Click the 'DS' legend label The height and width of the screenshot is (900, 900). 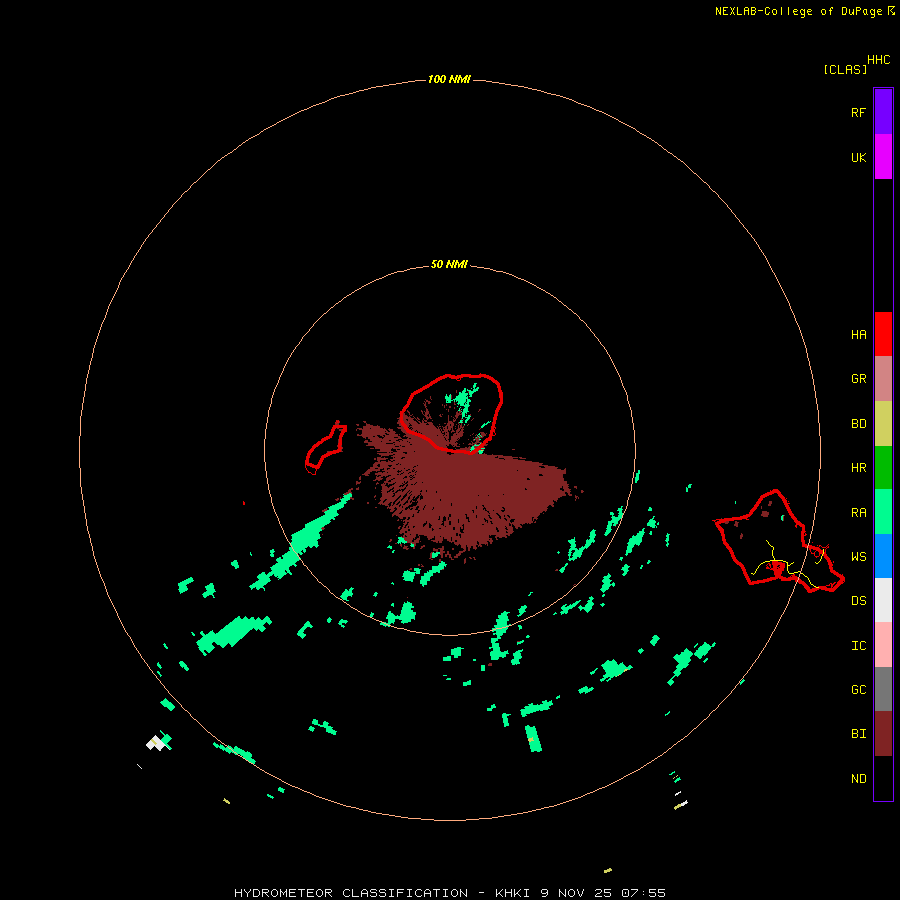click(858, 601)
